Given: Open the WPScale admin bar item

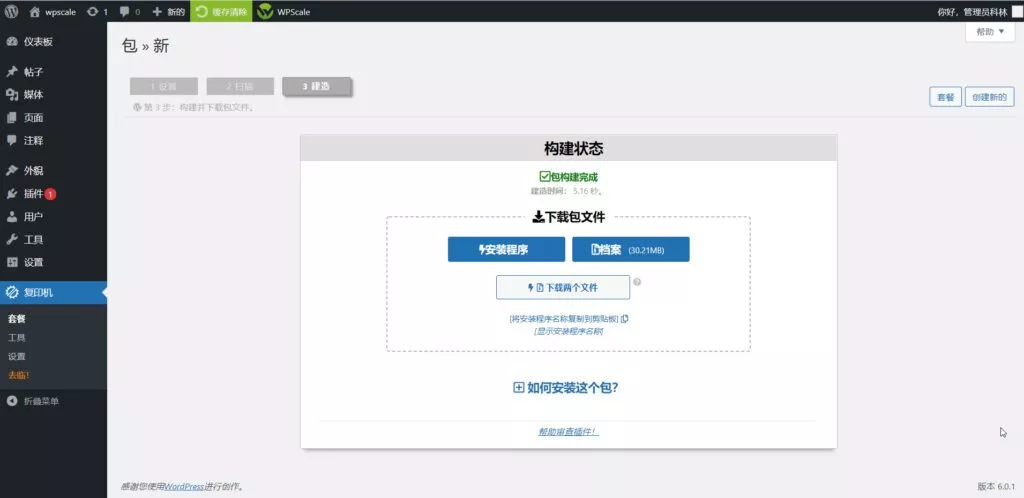Looking at the screenshot, I should [x=283, y=12].
